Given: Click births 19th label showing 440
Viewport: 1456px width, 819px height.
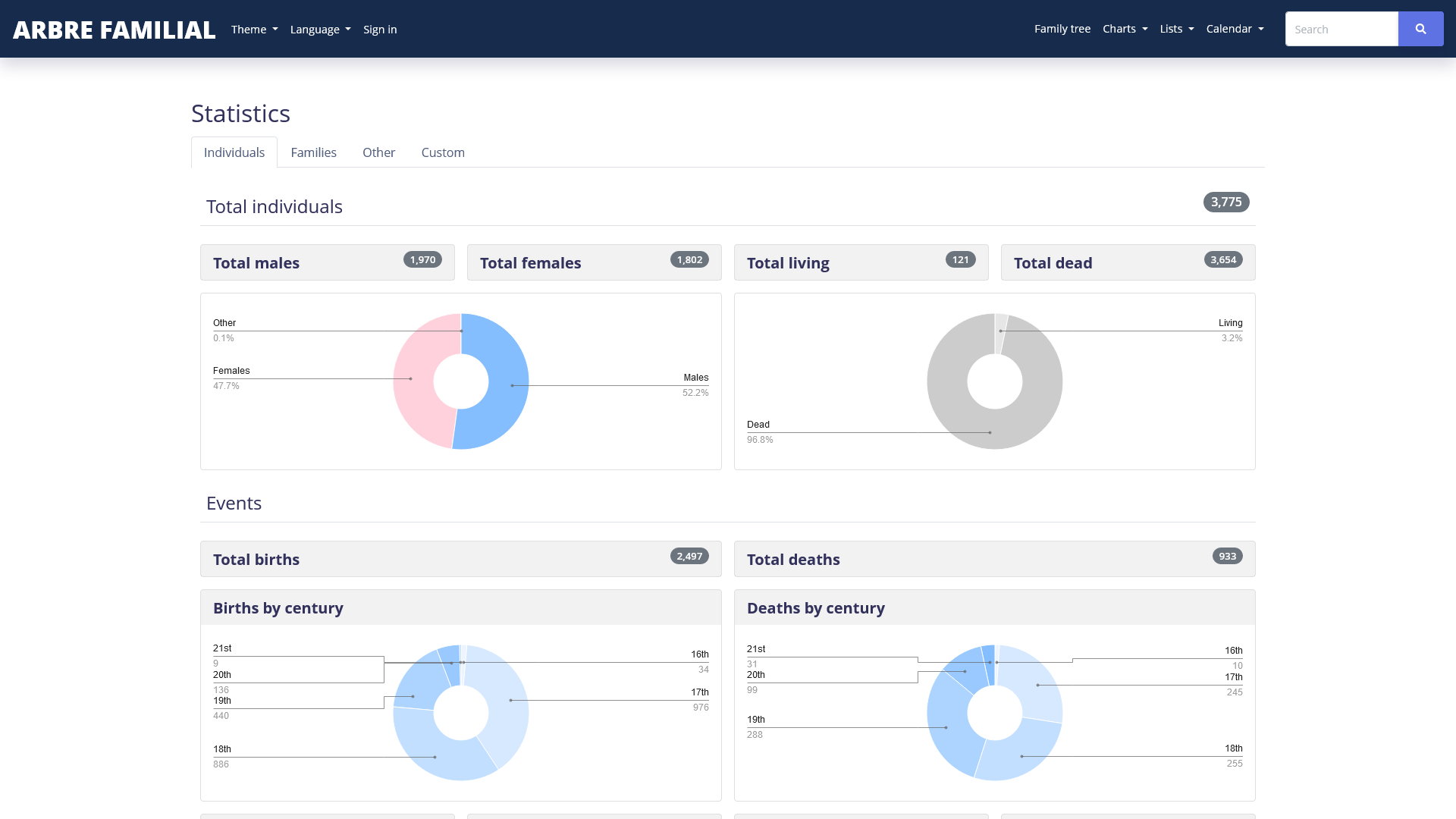Looking at the screenshot, I should tap(222, 708).
